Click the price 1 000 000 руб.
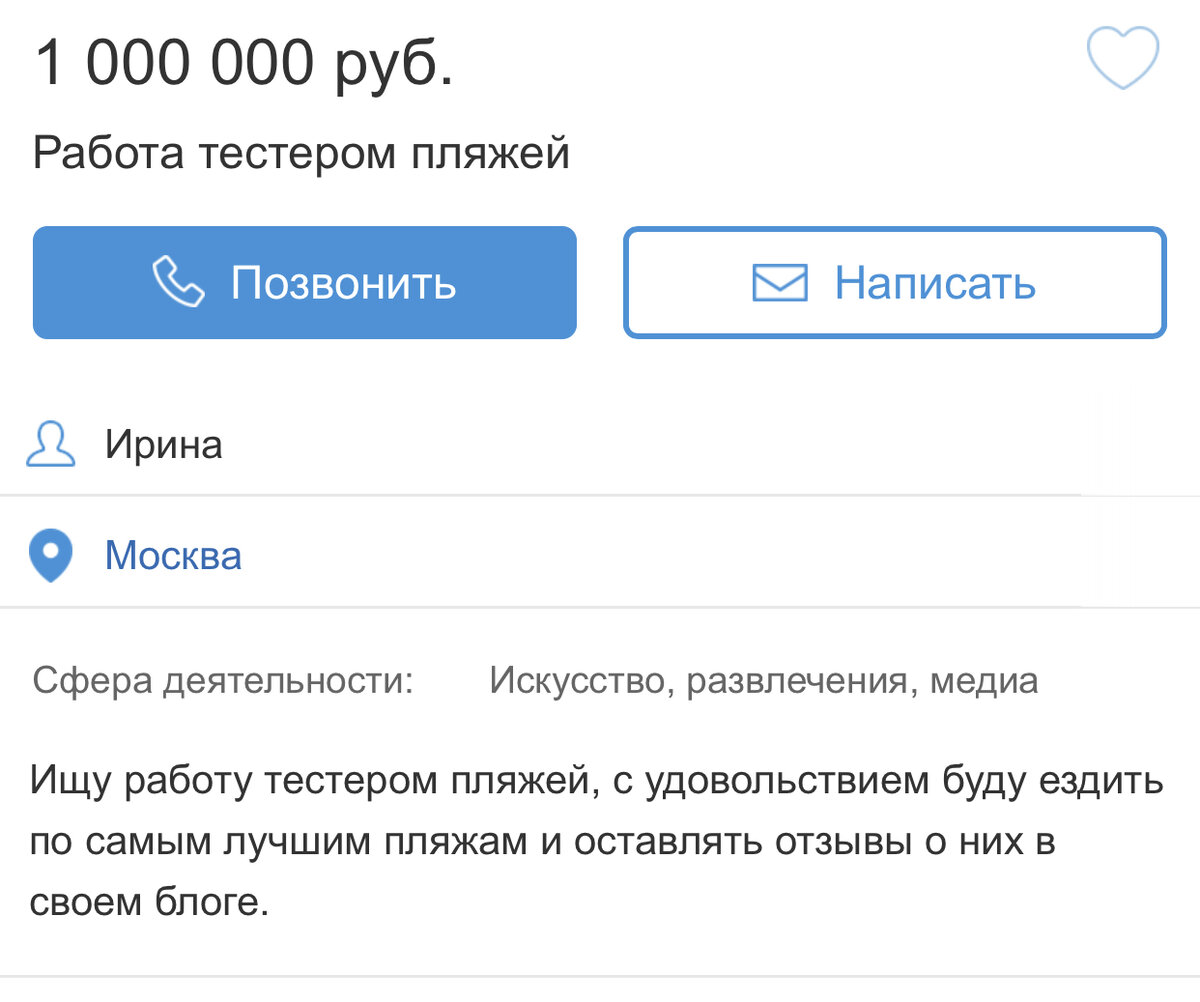 click(x=244, y=62)
